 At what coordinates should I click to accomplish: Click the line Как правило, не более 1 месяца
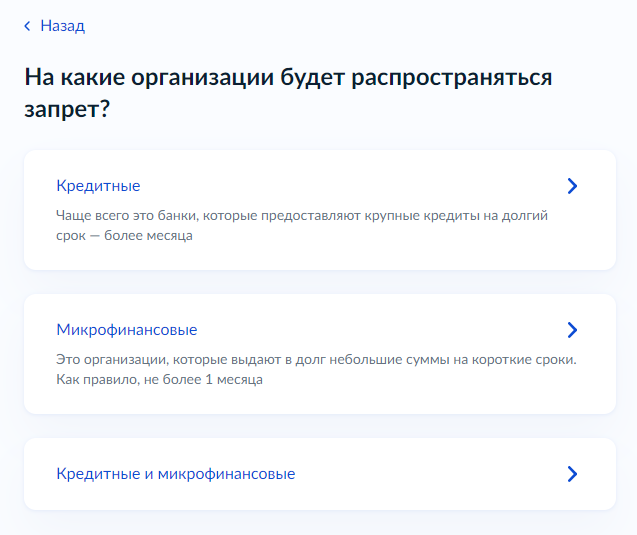click(x=159, y=380)
